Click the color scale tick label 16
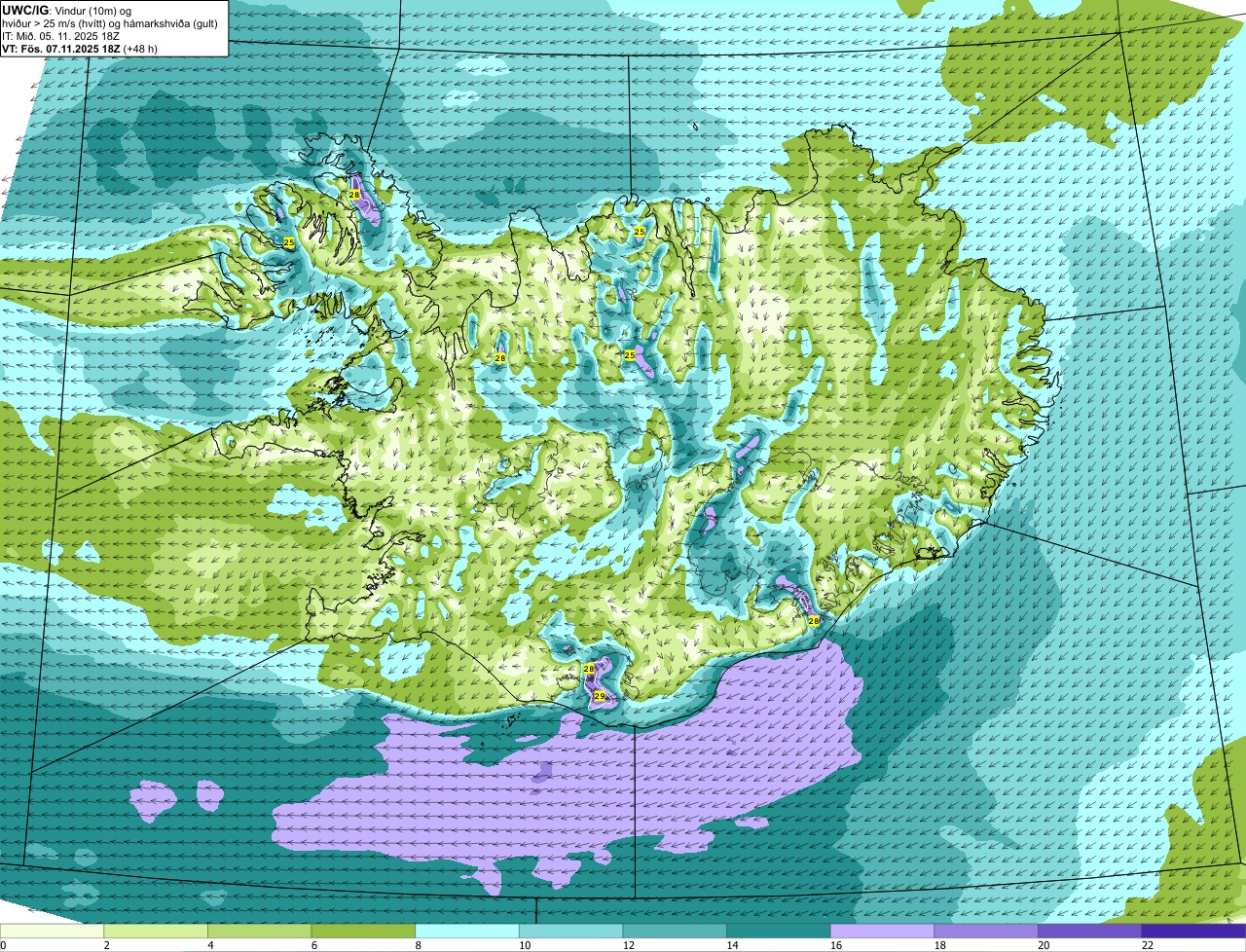This screenshot has height=952, width=1246. (x=836, y=945)
